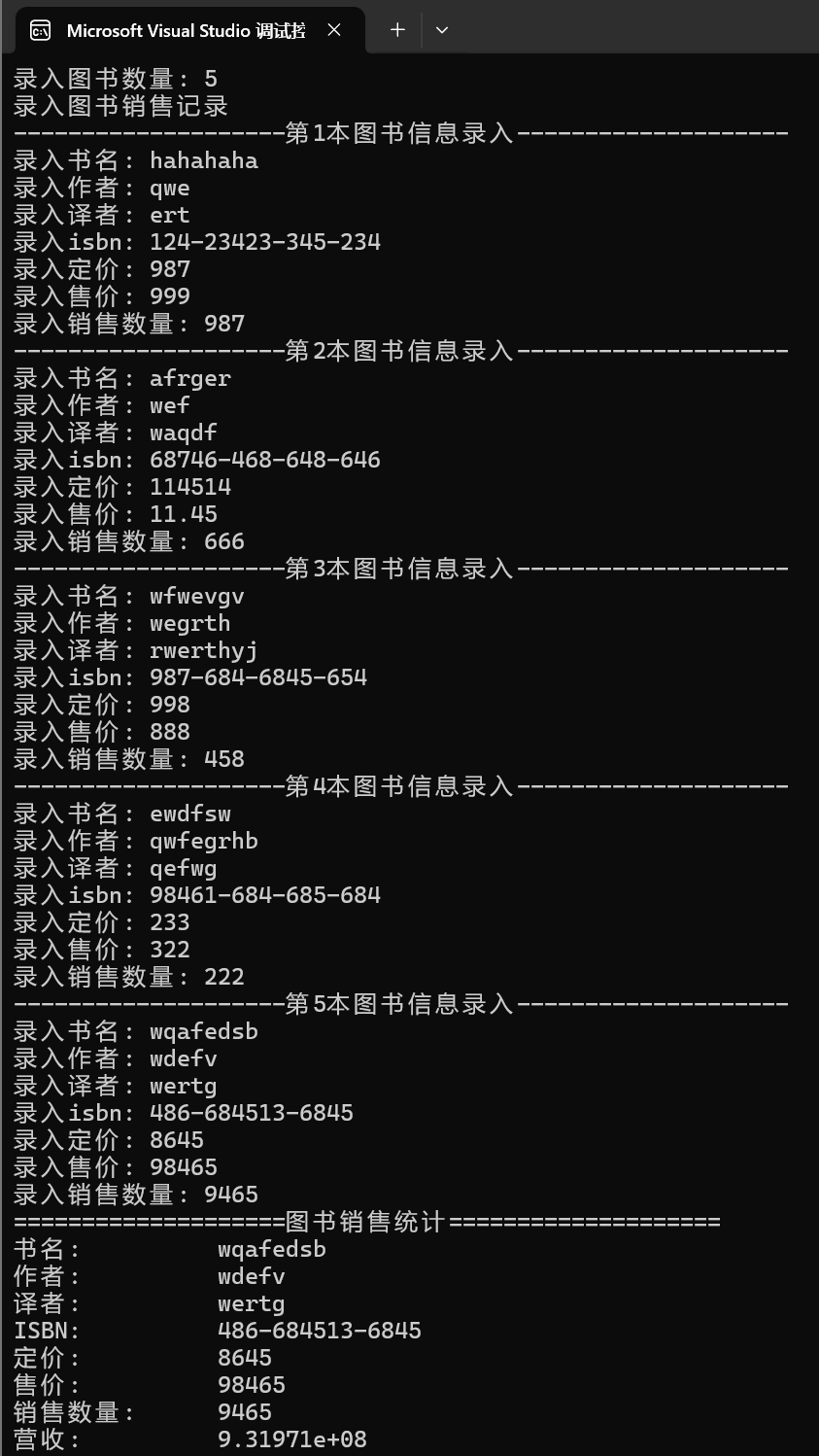Click the 第3本图书信息录入 divider line
Screen dimensions: 819x1456
pos(408,568)
